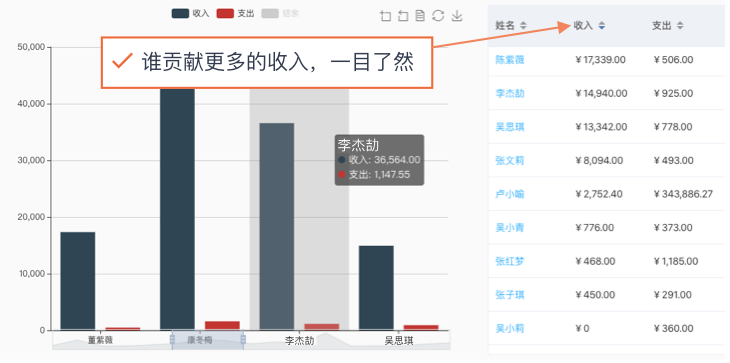Click the ¥17,339.00 income cell

point(601,60)
